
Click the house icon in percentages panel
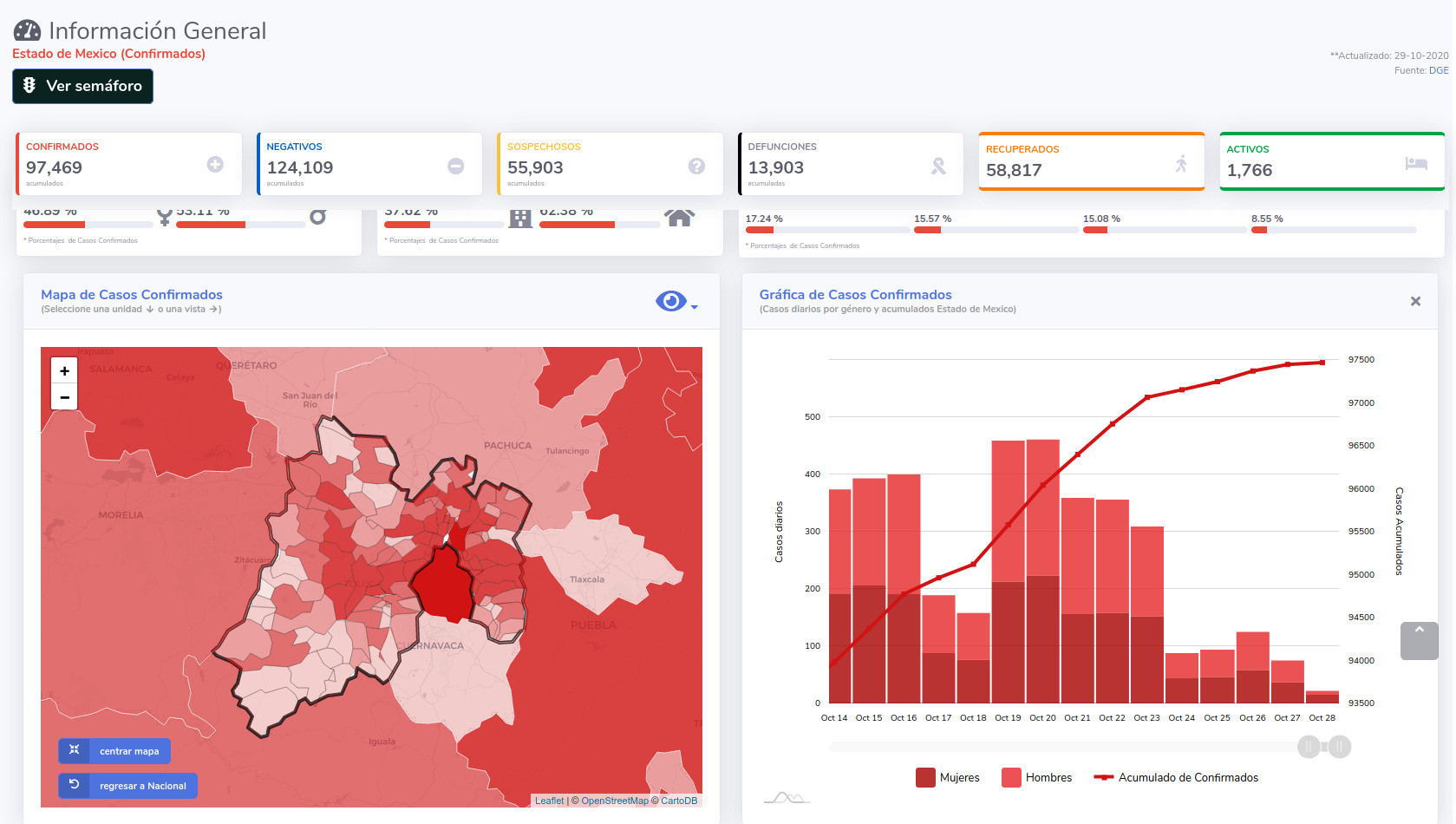click(x=680, y=218)
